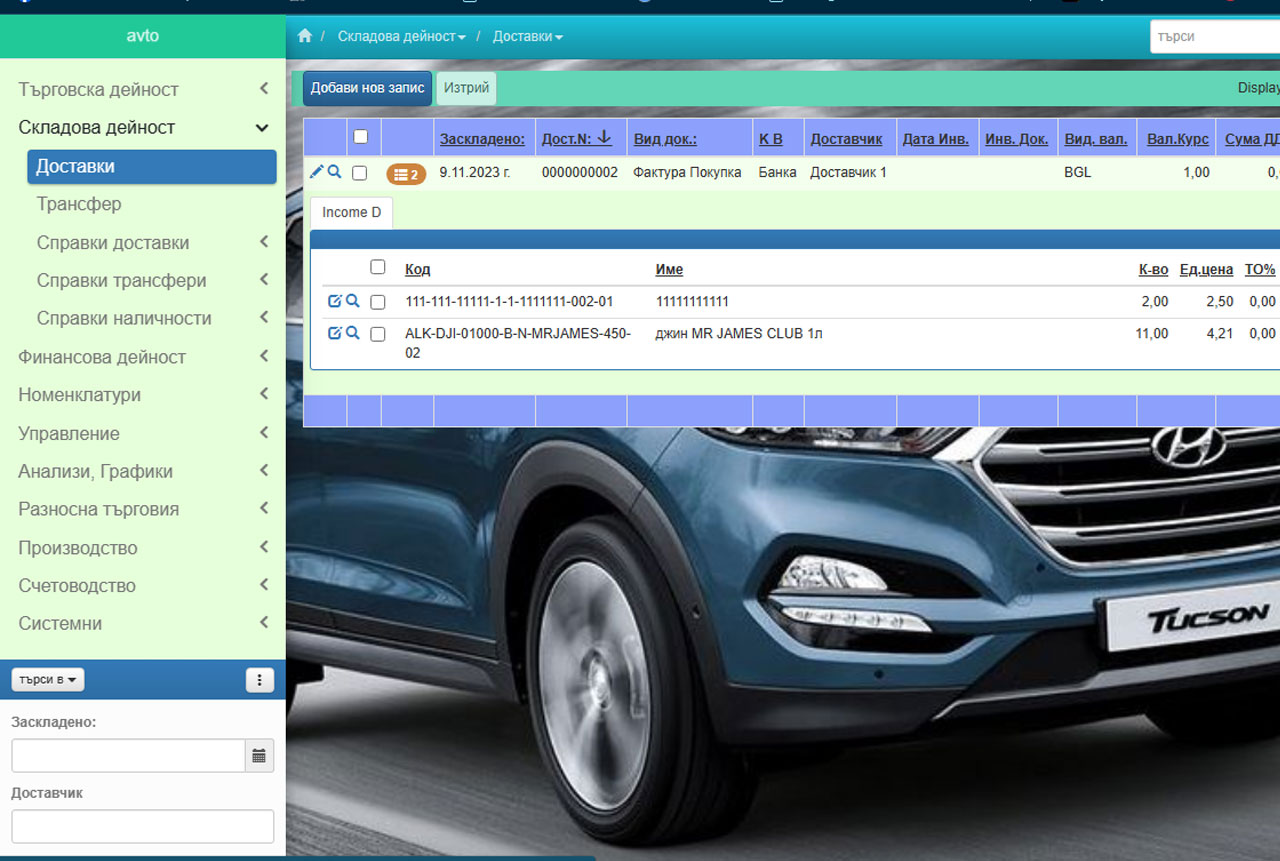Click the Фактура Покупка cell
The image size is (1280, 861).
coord(687,172)
